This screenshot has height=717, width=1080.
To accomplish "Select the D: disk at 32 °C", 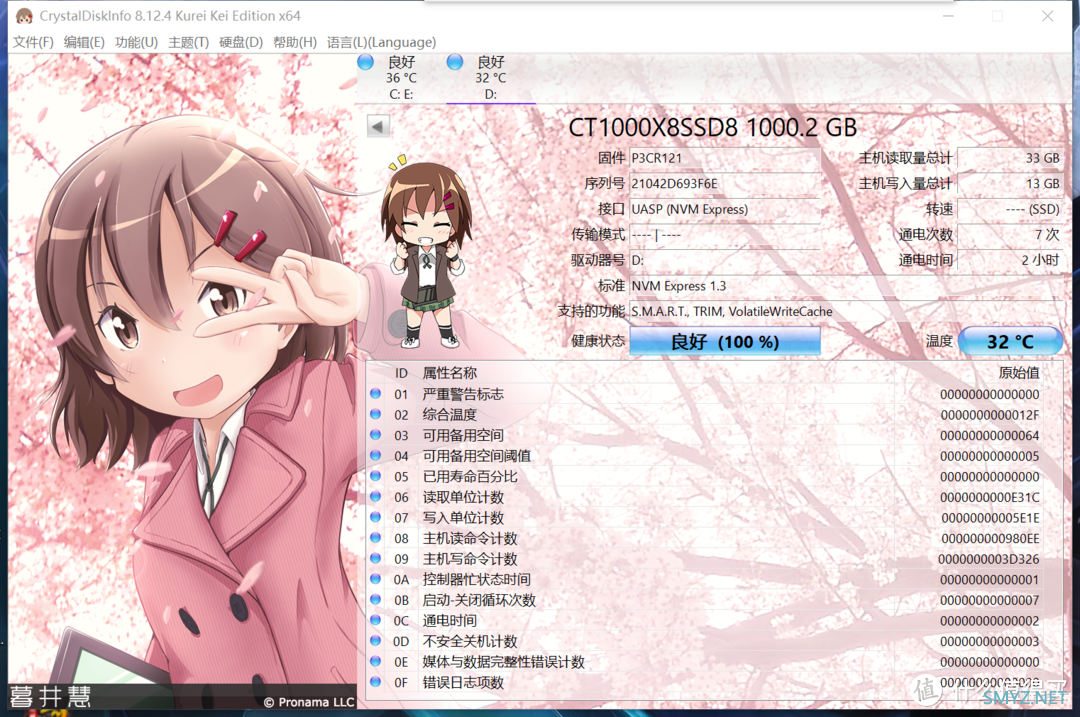I will pyautogui.click(x=490, y=78).
